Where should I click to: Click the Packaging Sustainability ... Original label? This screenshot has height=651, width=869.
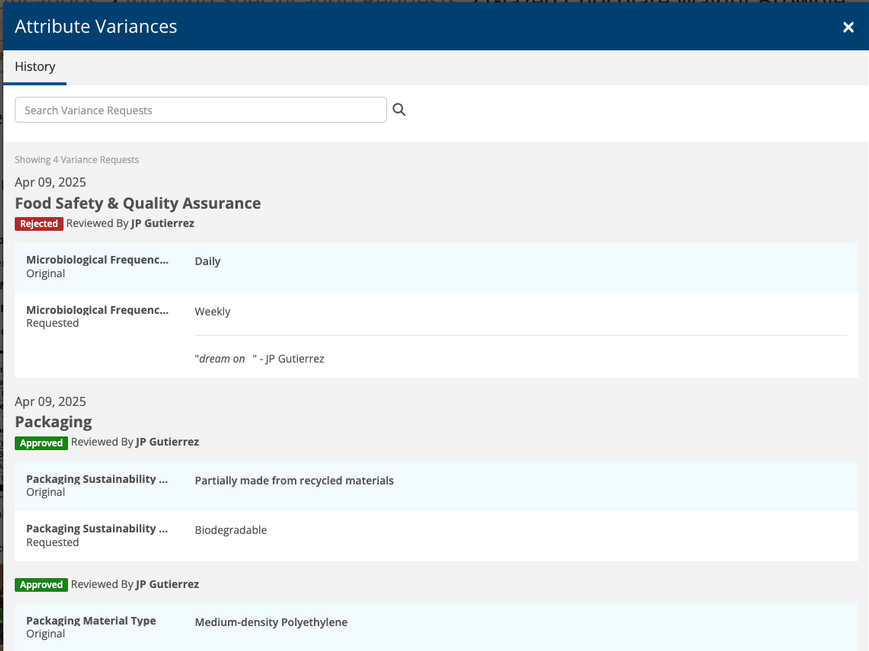click(x=97, y=485)
